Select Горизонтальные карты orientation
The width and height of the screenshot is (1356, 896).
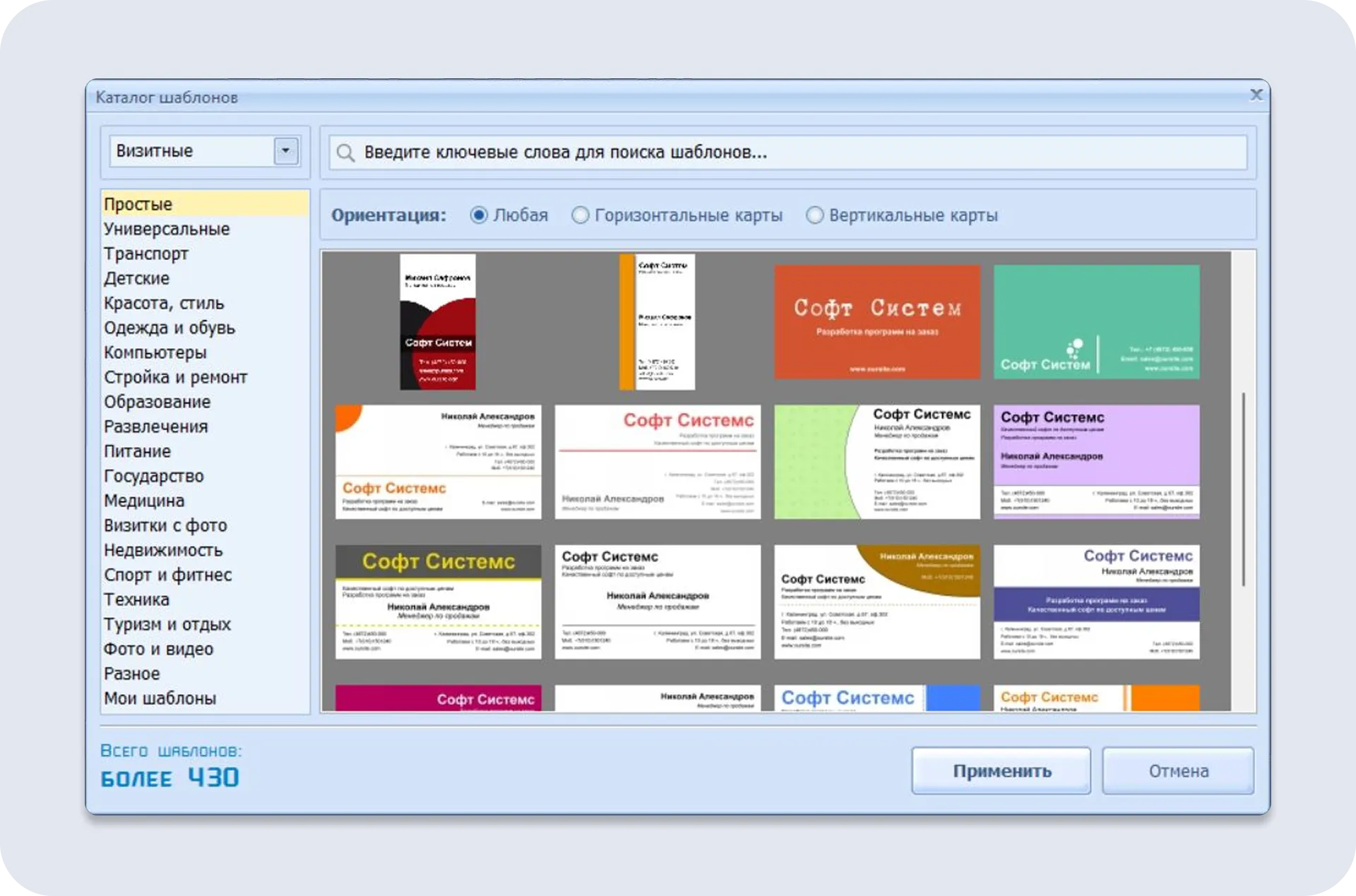580,215
